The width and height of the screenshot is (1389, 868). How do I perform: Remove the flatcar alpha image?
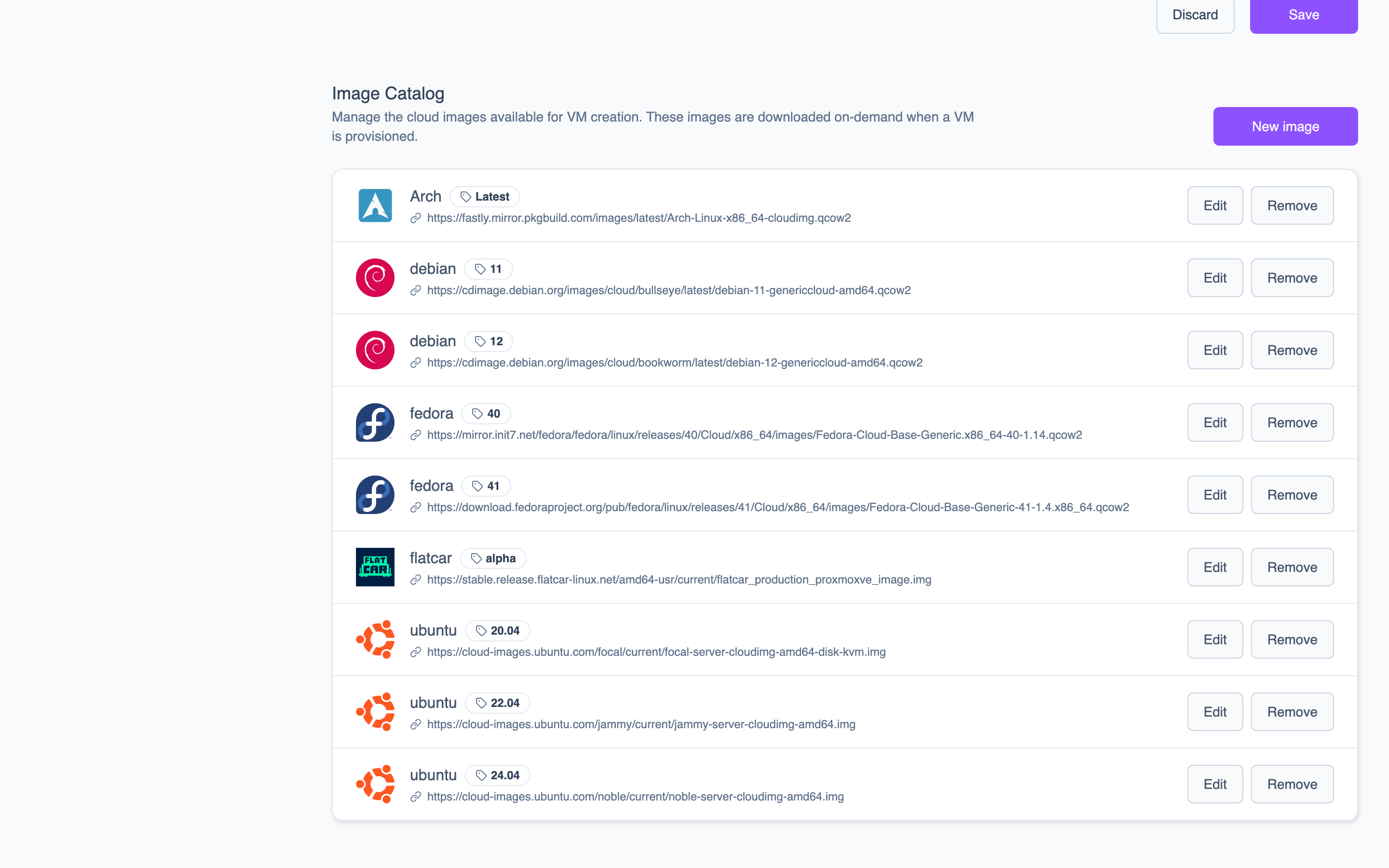pos(1292,567)
